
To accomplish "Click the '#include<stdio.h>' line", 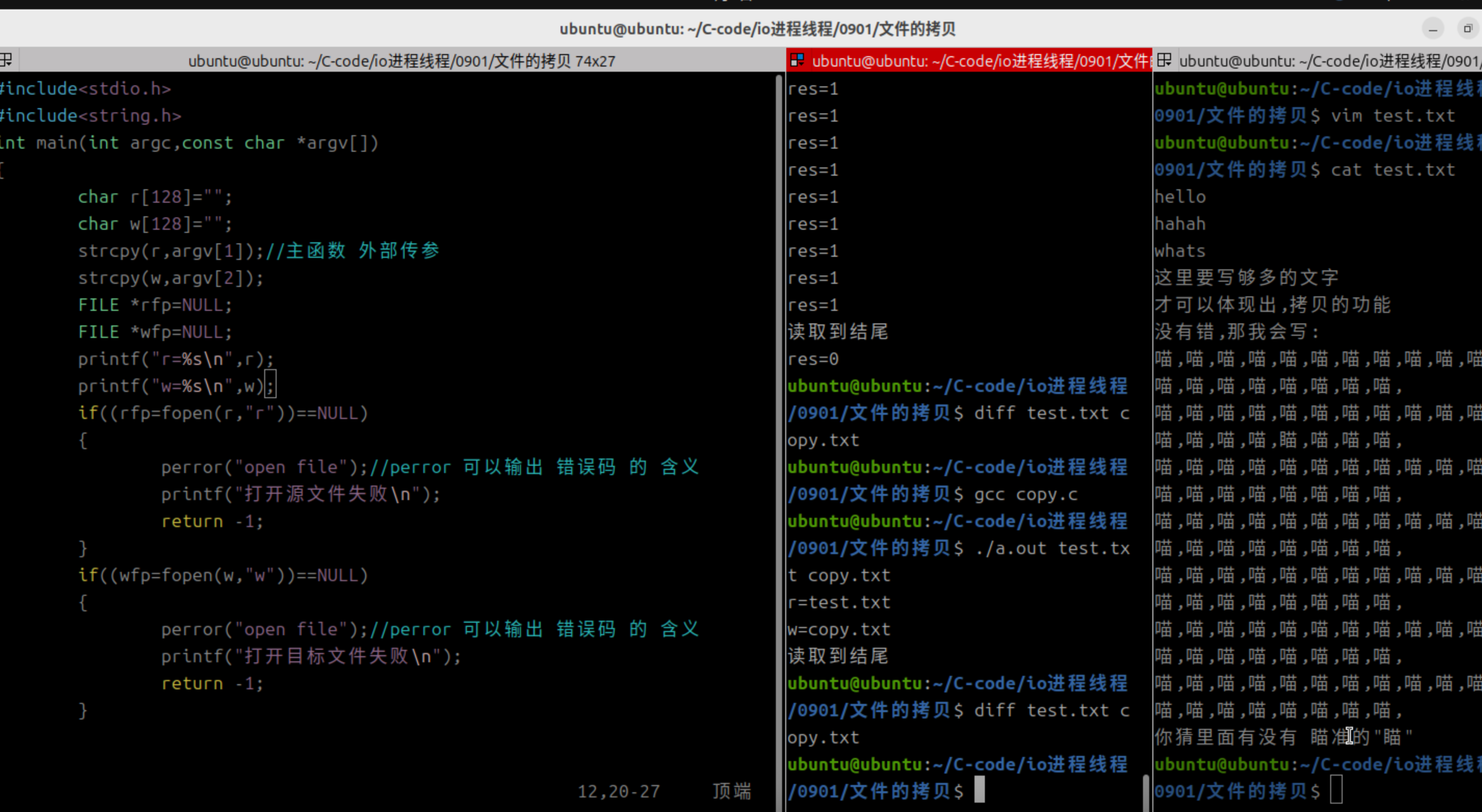I will pyautogui.click(x=85, y=89).
